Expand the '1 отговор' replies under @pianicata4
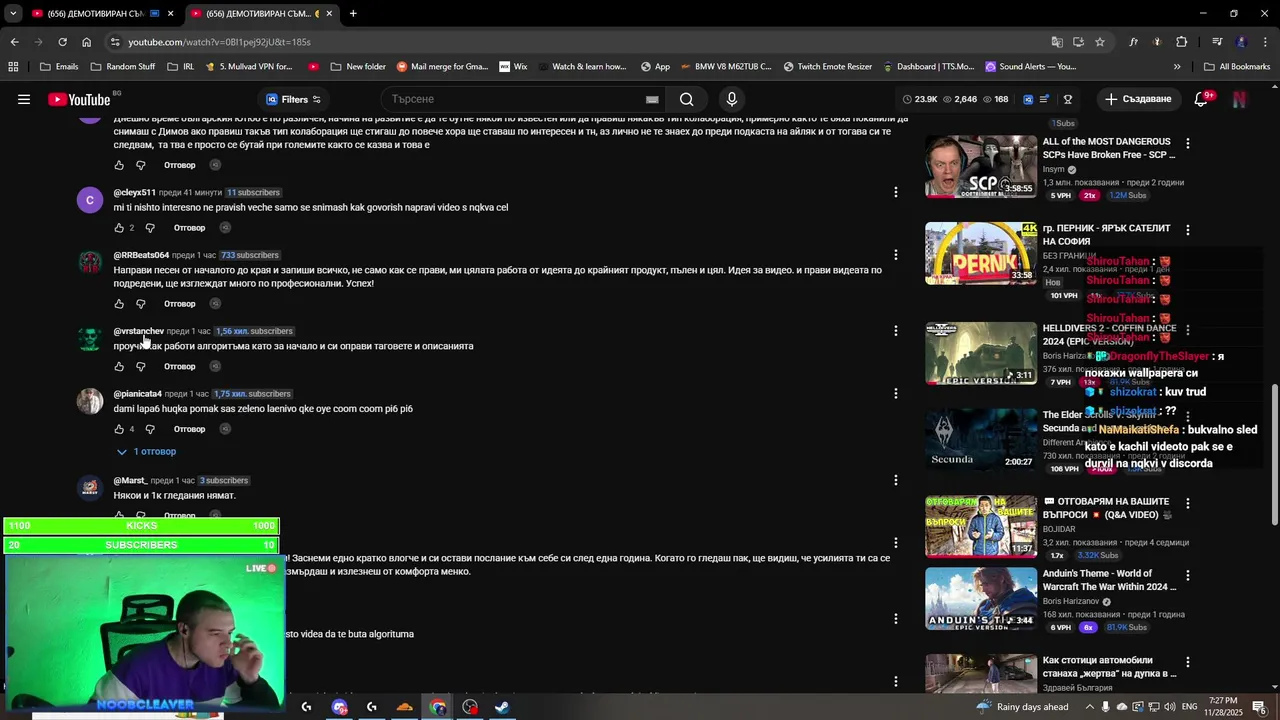1280x720 pixels. [x=146, y=451]
